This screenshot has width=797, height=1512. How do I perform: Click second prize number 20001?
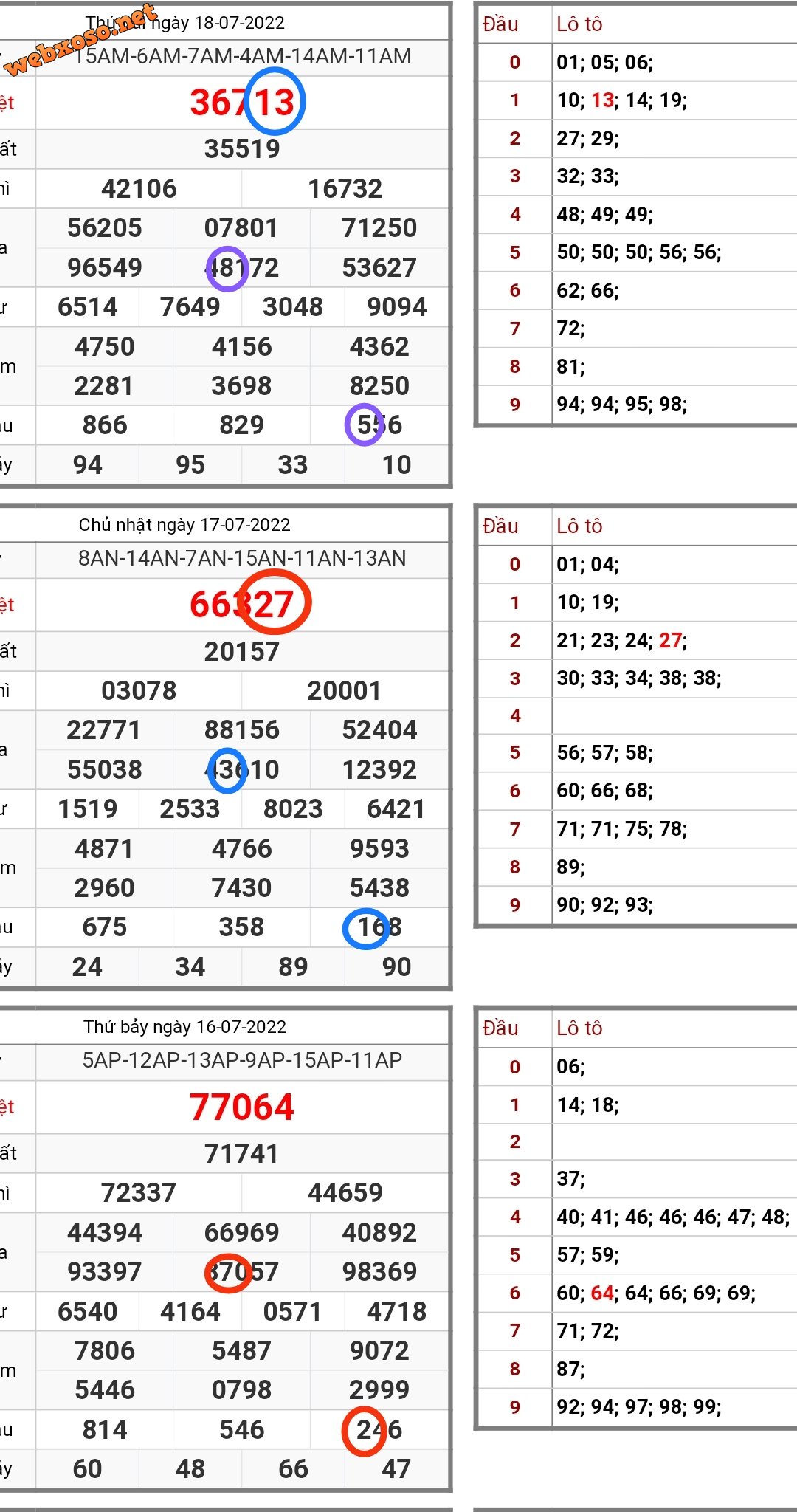click(x=344, y=691)
